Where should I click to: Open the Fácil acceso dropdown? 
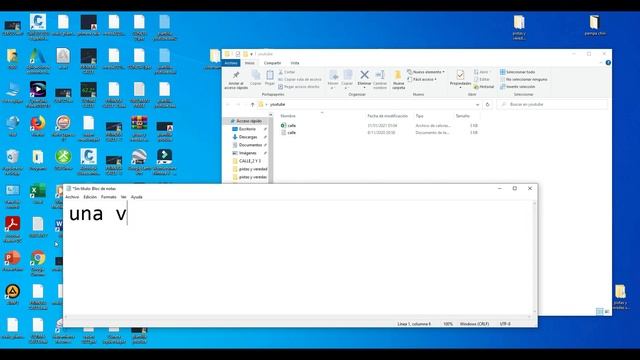422,79
